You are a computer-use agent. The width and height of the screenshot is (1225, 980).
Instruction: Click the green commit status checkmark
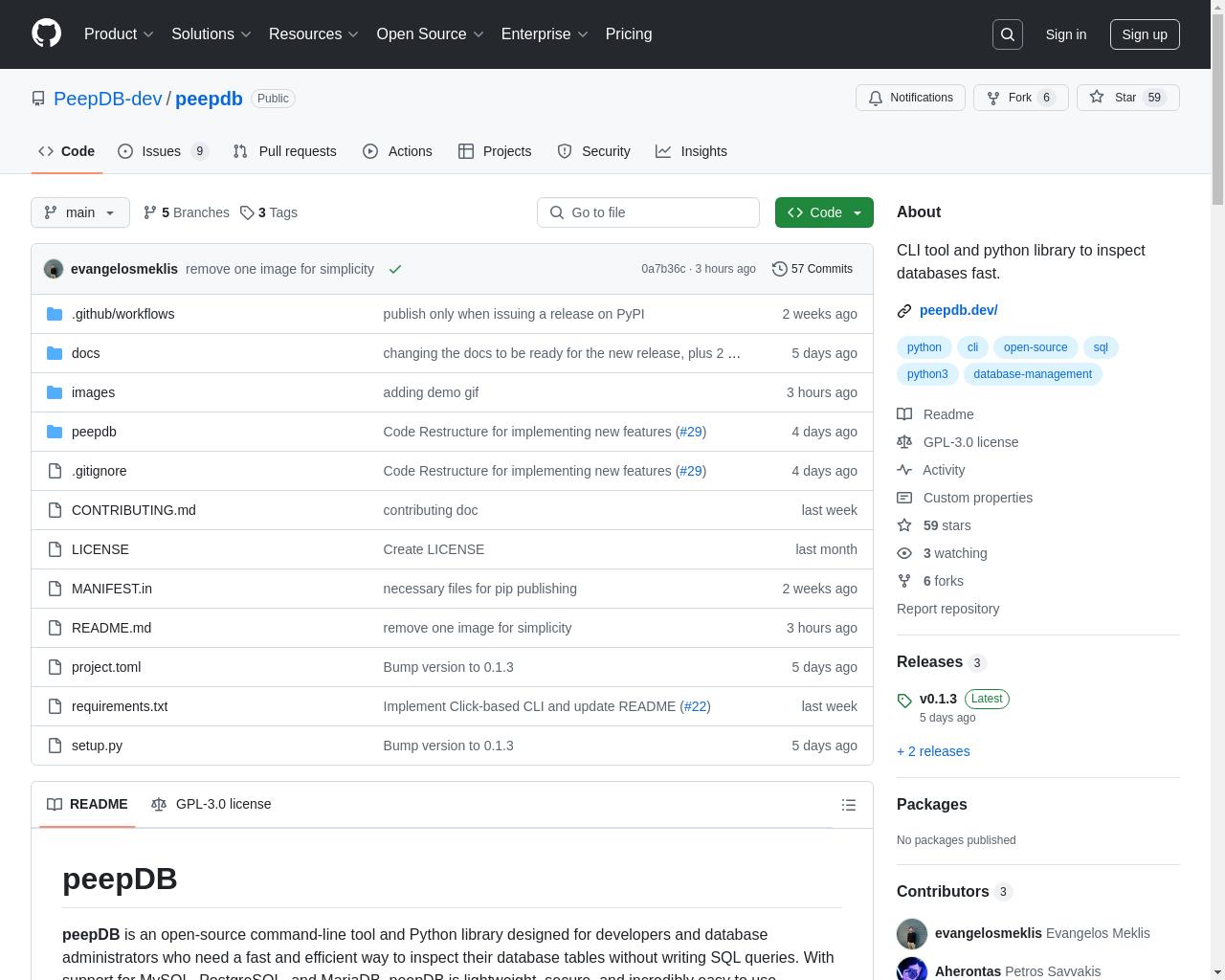pos(395,269)
